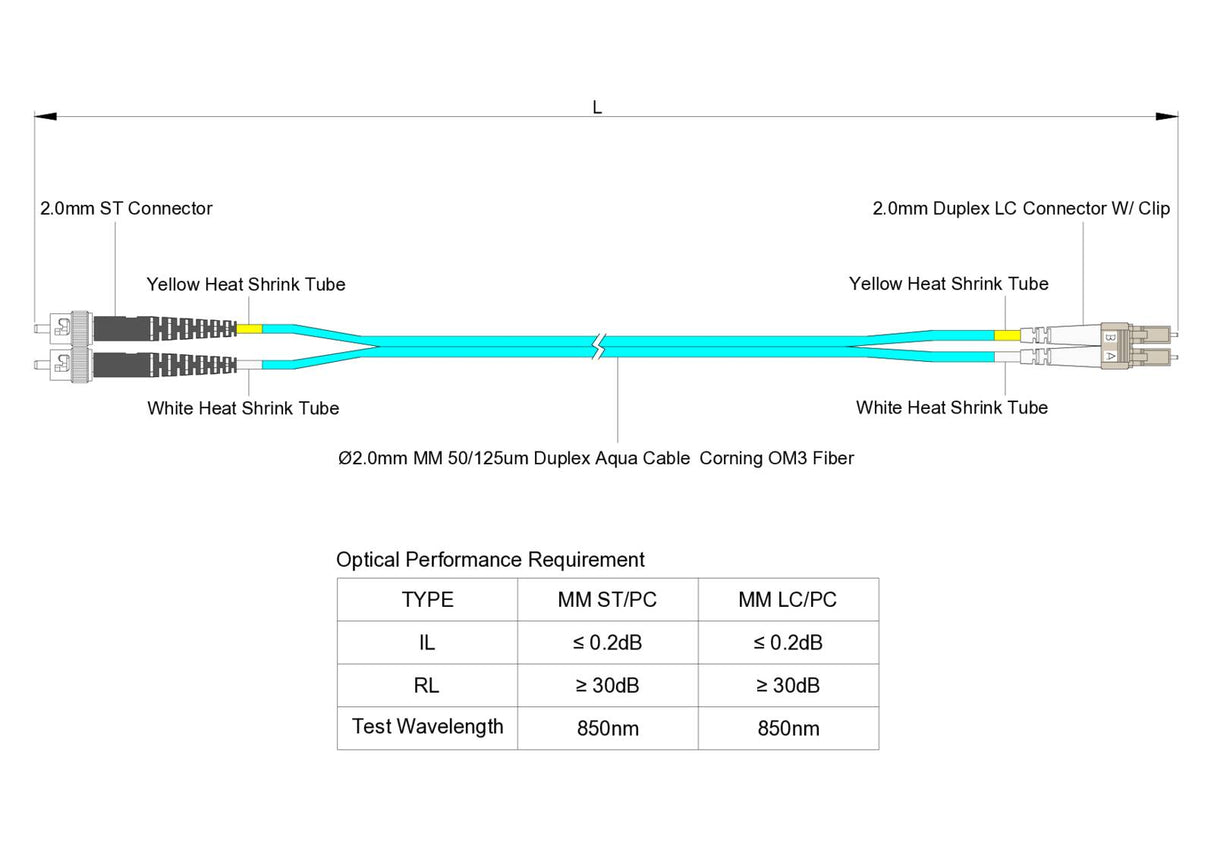
Task: Select the 2.0mm ST Connector callout text
Action: [126, 208]
